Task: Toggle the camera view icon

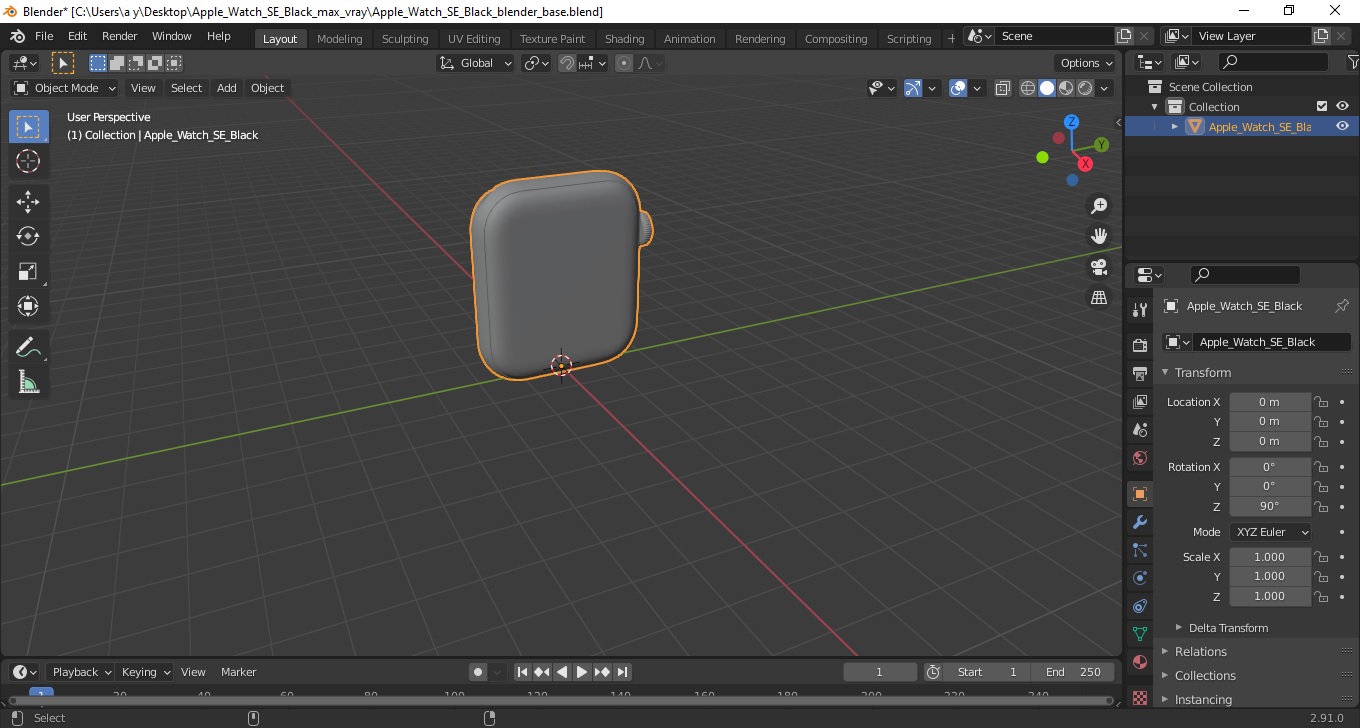Action: pyautogui.click(x=1099, y=267)
